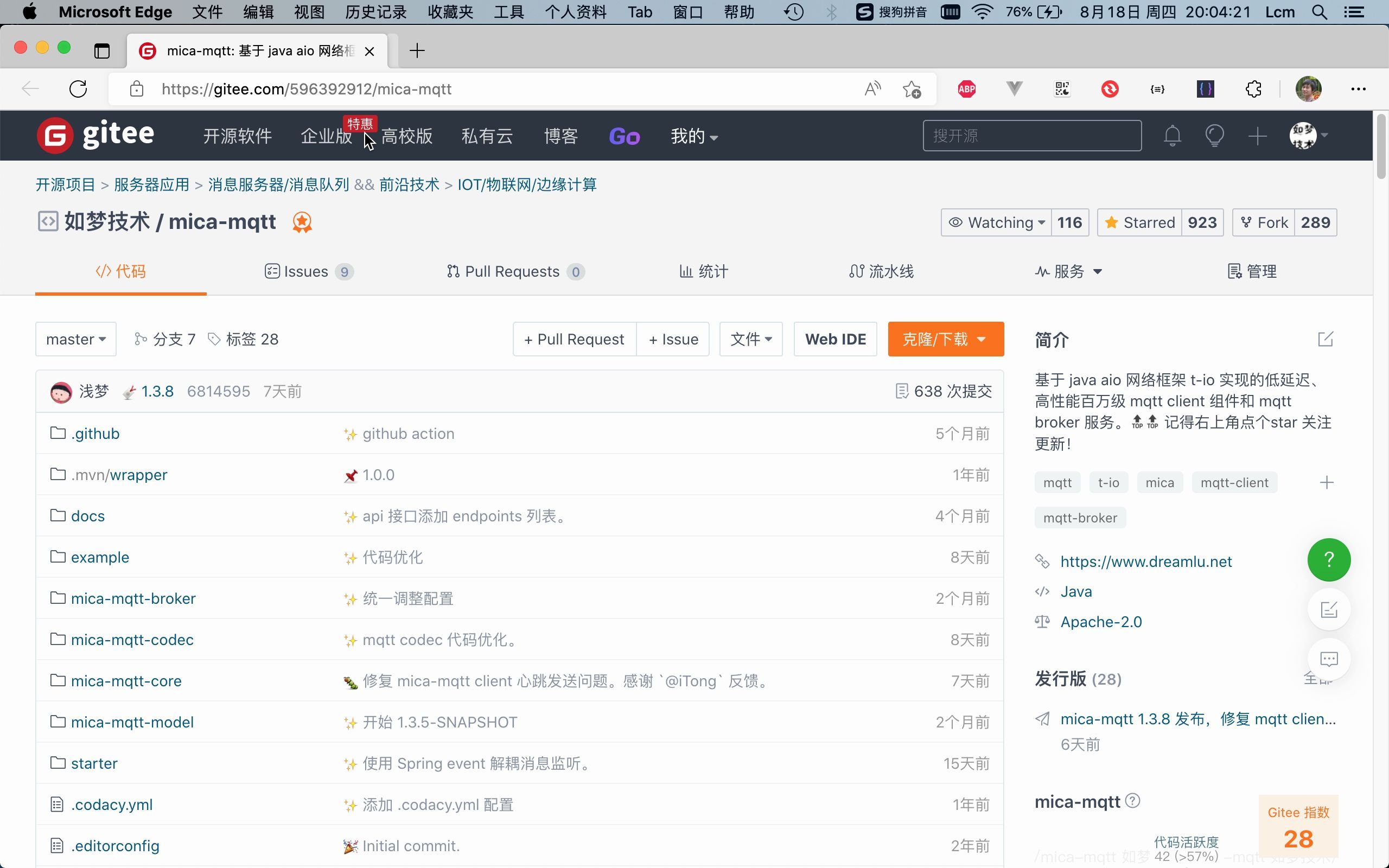
Task: Expand the Watching dropdown
Action: [996, 222]
